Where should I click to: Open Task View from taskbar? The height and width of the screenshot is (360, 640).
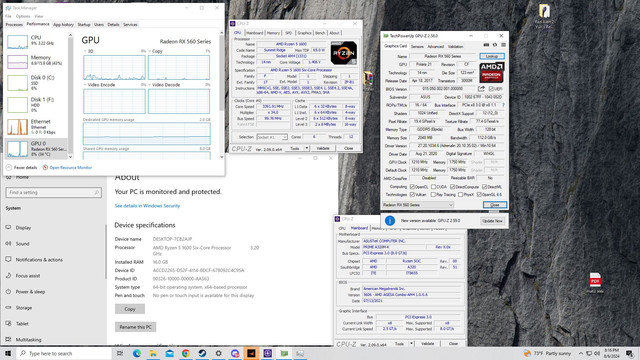pyautogui.click(x=120, y=353)
